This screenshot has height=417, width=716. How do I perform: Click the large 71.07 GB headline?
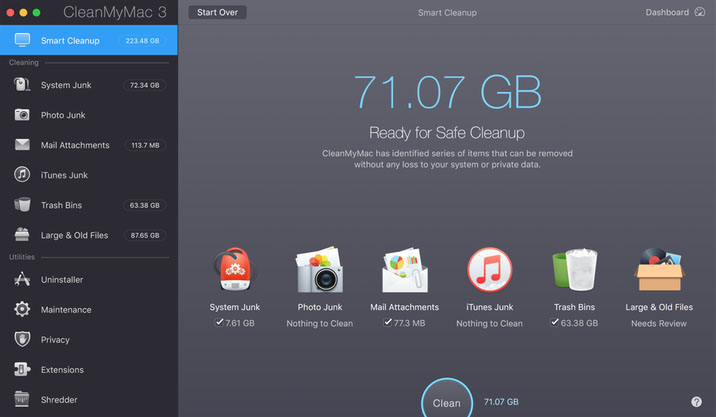click(x=447, y=92)
